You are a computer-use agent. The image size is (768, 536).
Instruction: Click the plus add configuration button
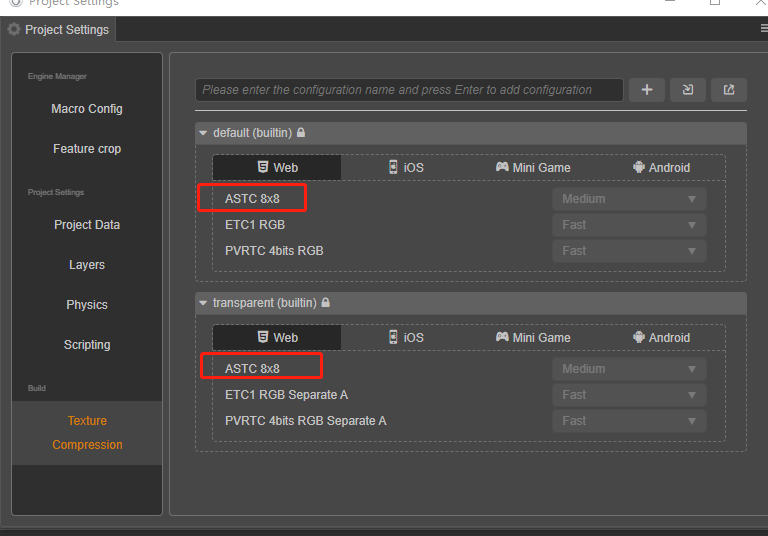(x=647, y=90)
